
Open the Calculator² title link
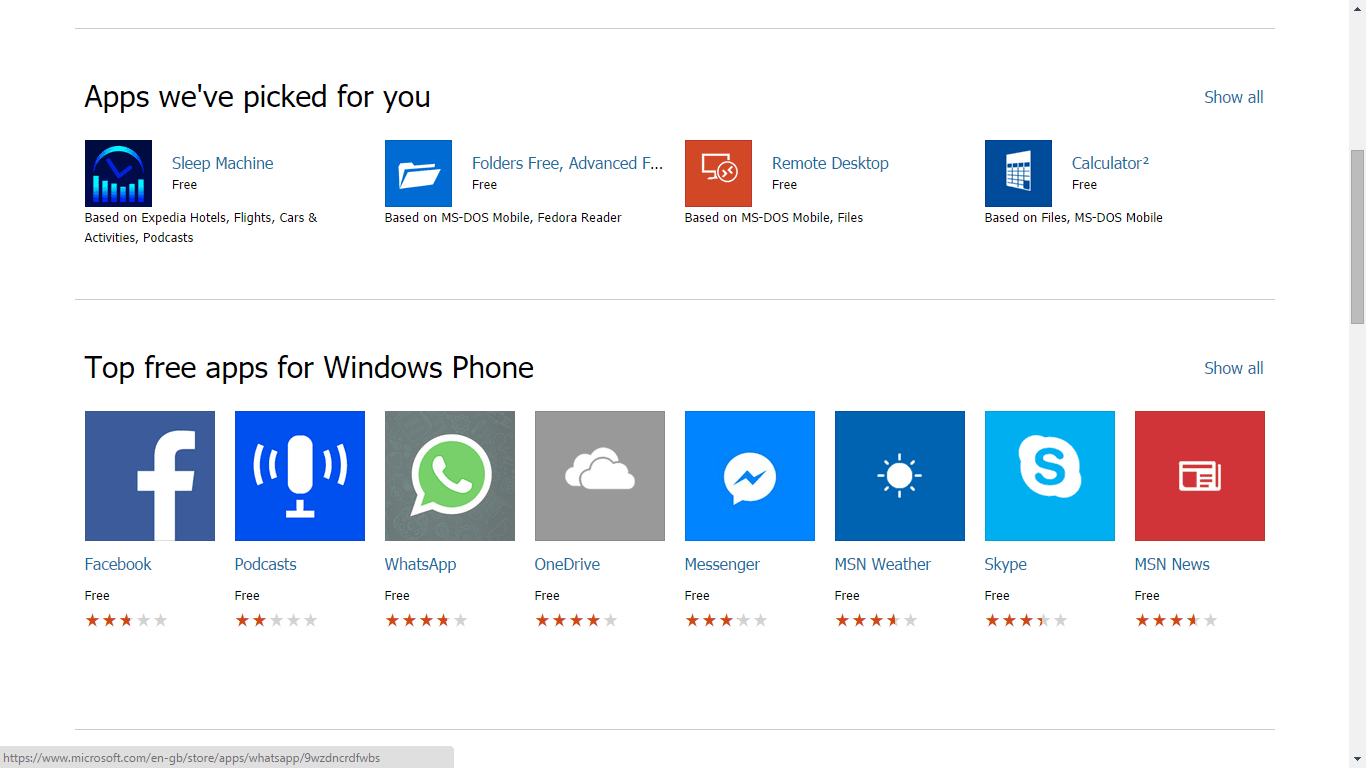(x=1110, y=163)
